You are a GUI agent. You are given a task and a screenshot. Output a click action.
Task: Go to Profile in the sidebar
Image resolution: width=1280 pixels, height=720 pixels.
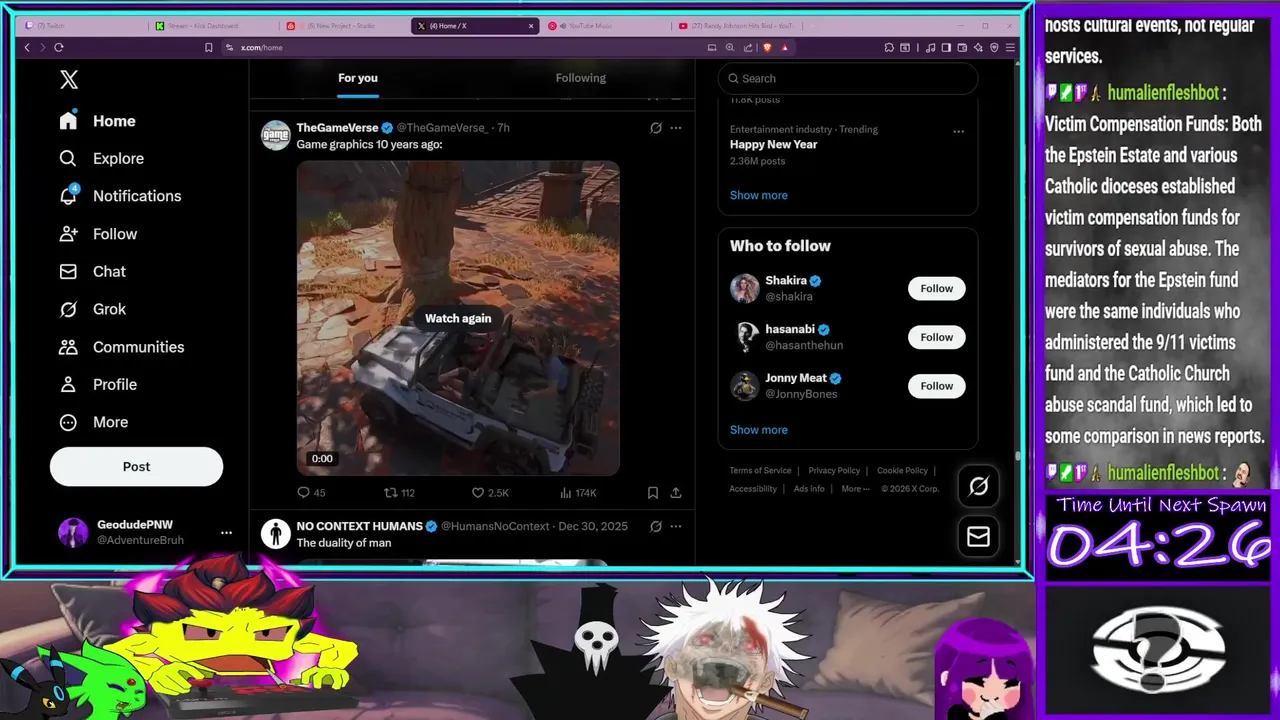point(97,384)
